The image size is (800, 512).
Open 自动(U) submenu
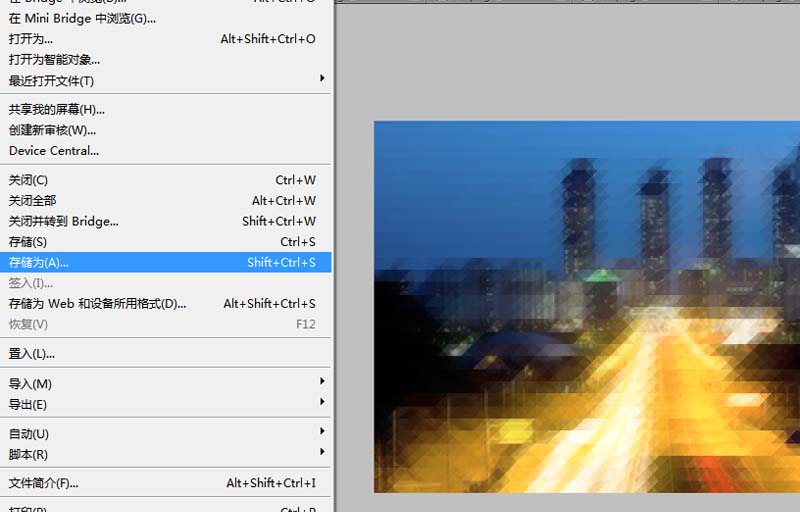point(165,433)
